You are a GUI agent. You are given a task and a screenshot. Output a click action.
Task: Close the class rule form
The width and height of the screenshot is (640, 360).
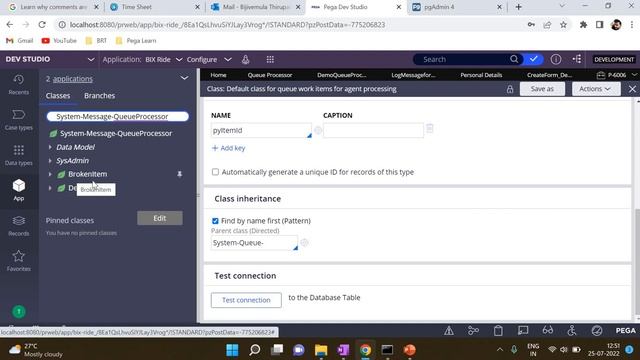tap(632, 89)
